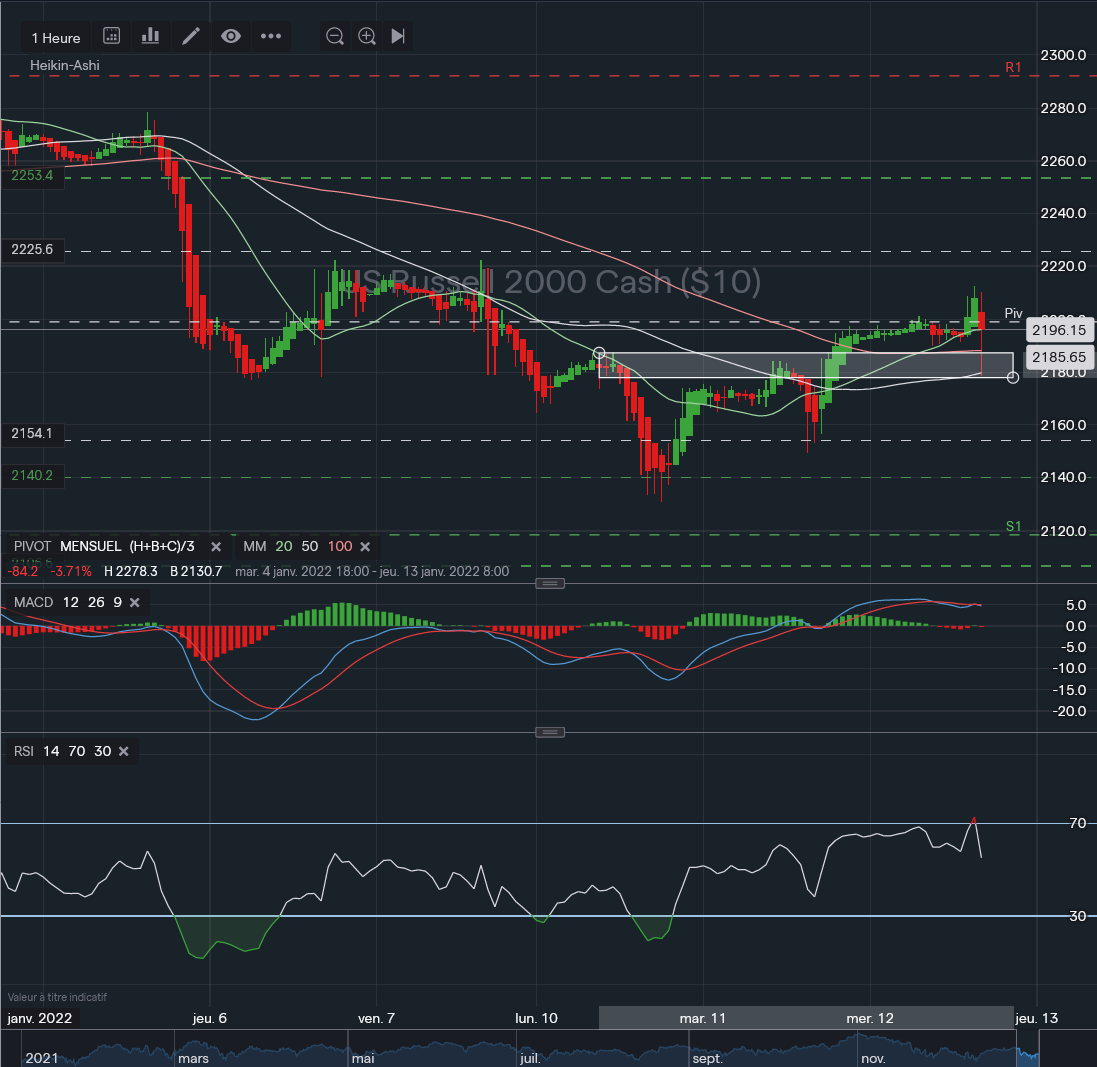Select the pencil drawing tool
Image resolution: width=1097 pixels, height=1067 pixels.
(191, 36)
